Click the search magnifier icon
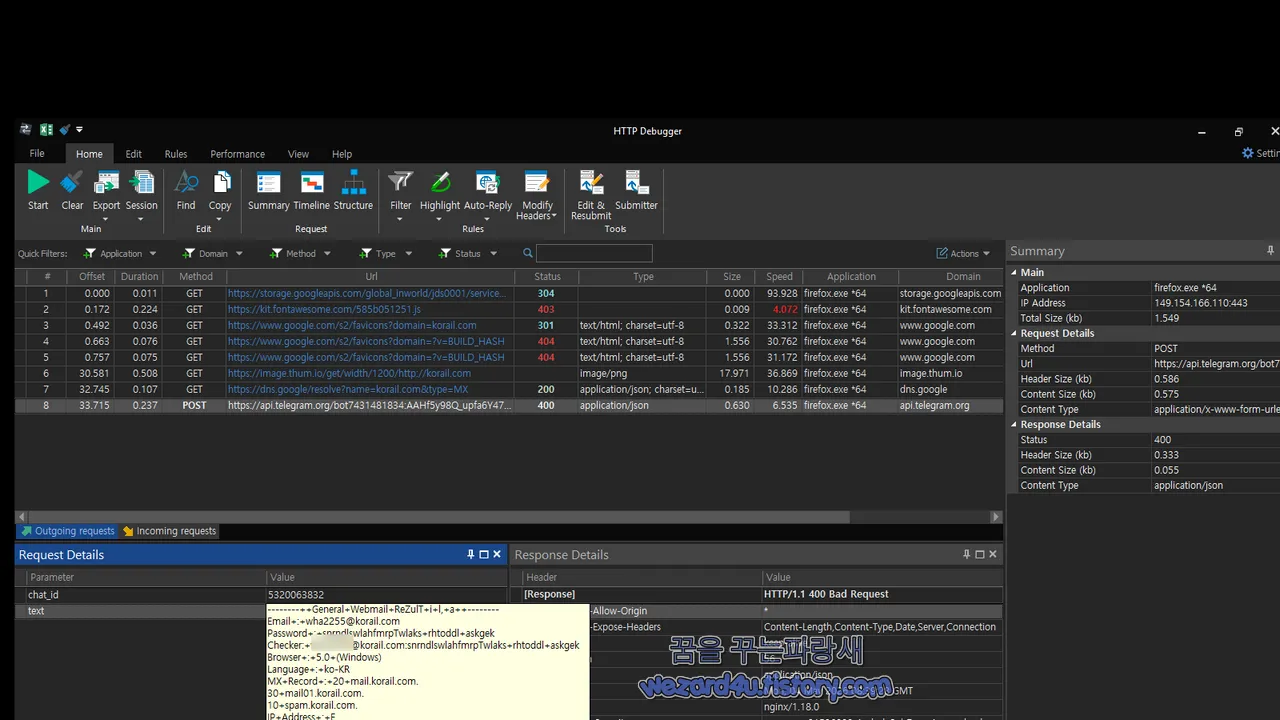Screen dimensions: 1280x720 pyautogui.click(x=528, y=254)
